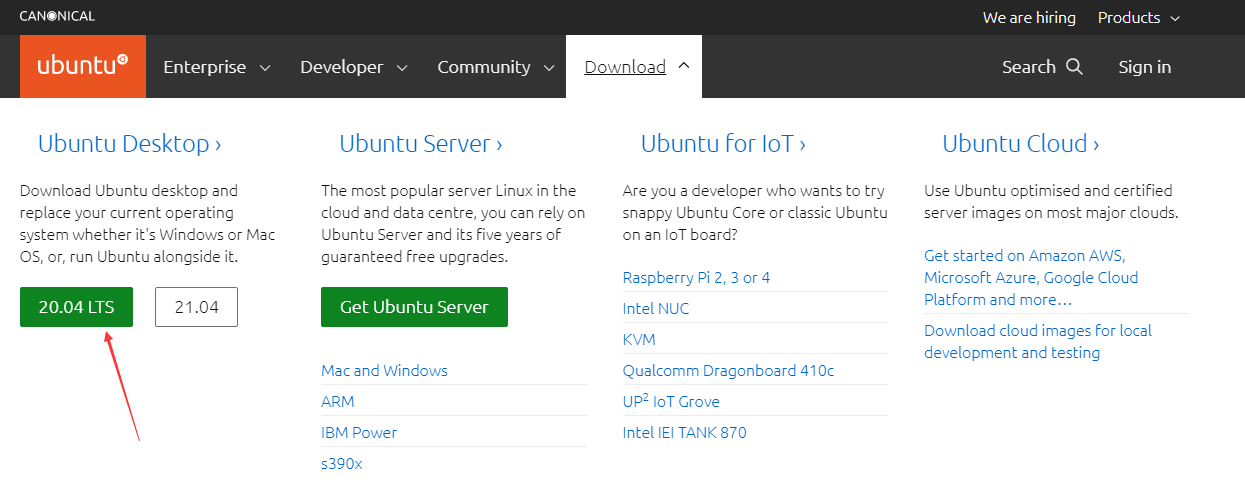
Task: Choose the 21.04 download button
Action: [x=196, y=307]
